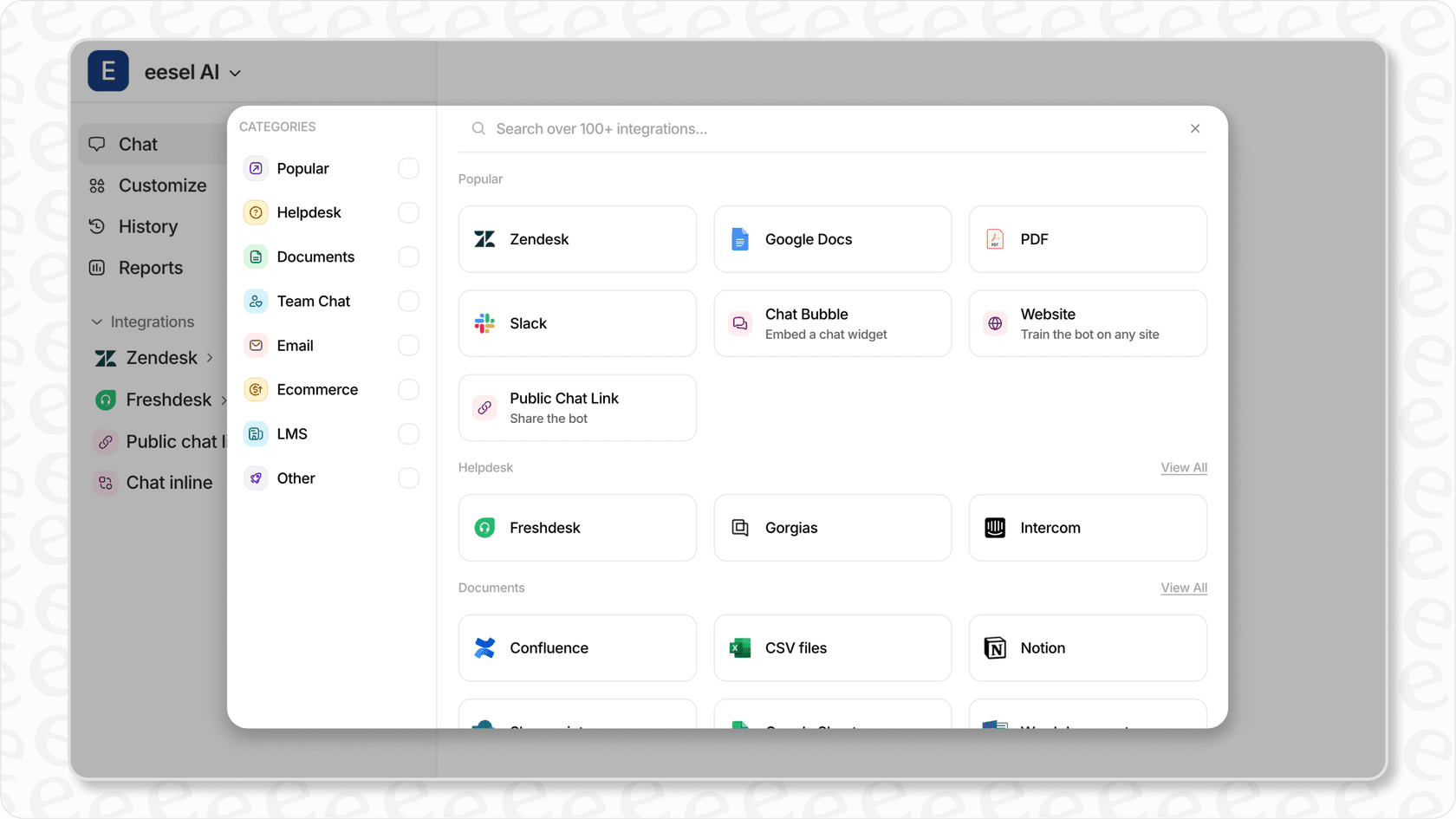This screenshot has width=1456, height=819.
Task: Click the Notion logo icon
Action: point(995,648)
